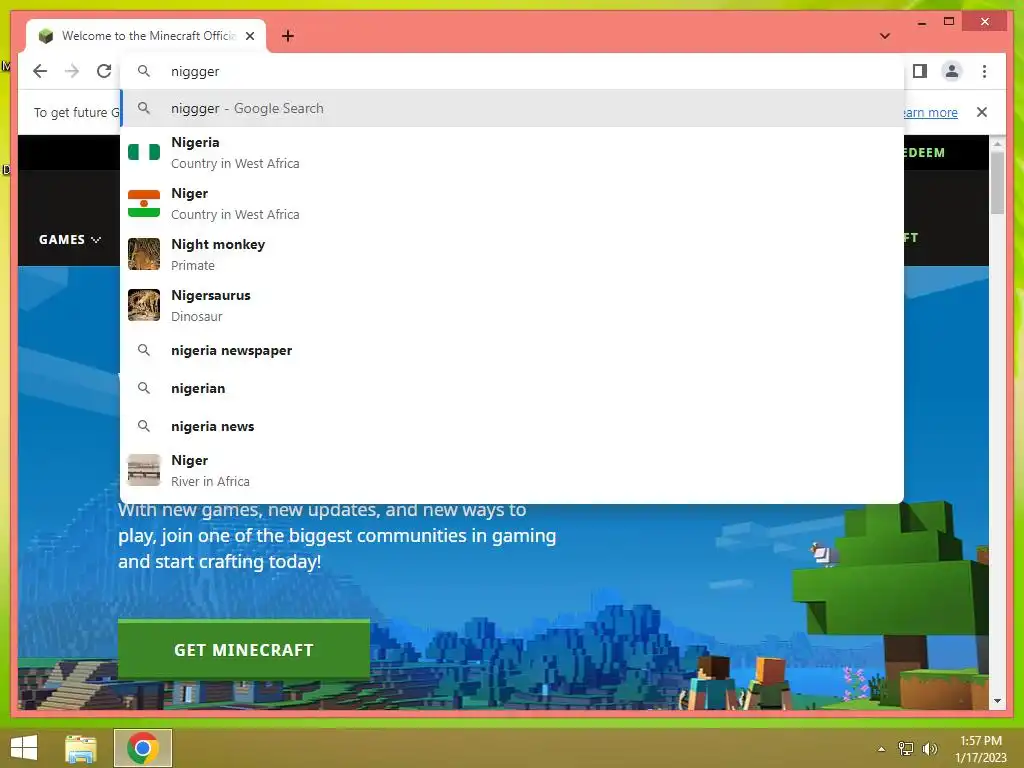This screenshot has height=768, width=1024.
Task: Select the top Google Search suggestion row
Action: pyautogui.click(x=512, y=108)
